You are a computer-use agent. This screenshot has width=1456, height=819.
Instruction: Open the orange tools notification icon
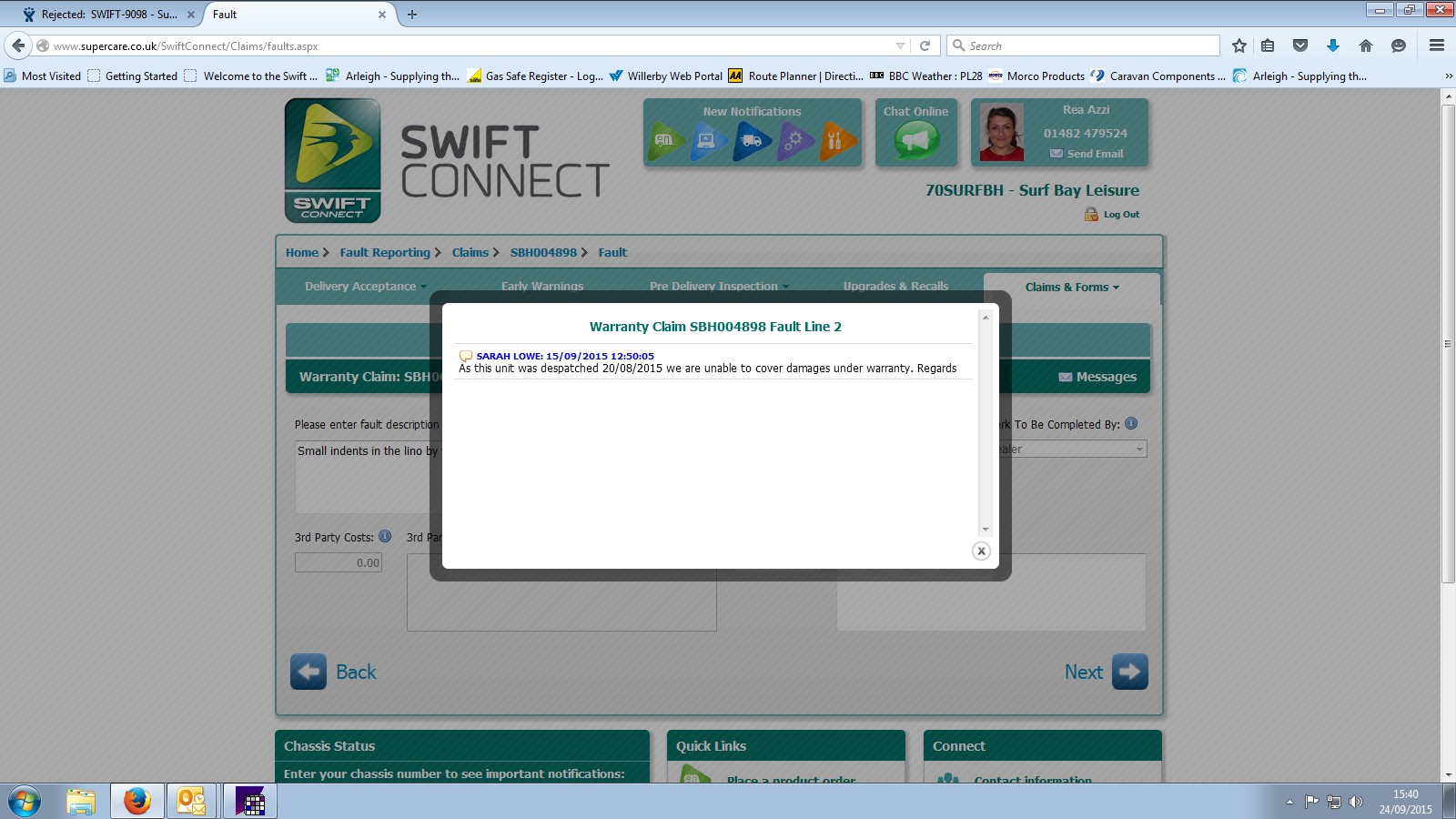(x=837, y=141)
